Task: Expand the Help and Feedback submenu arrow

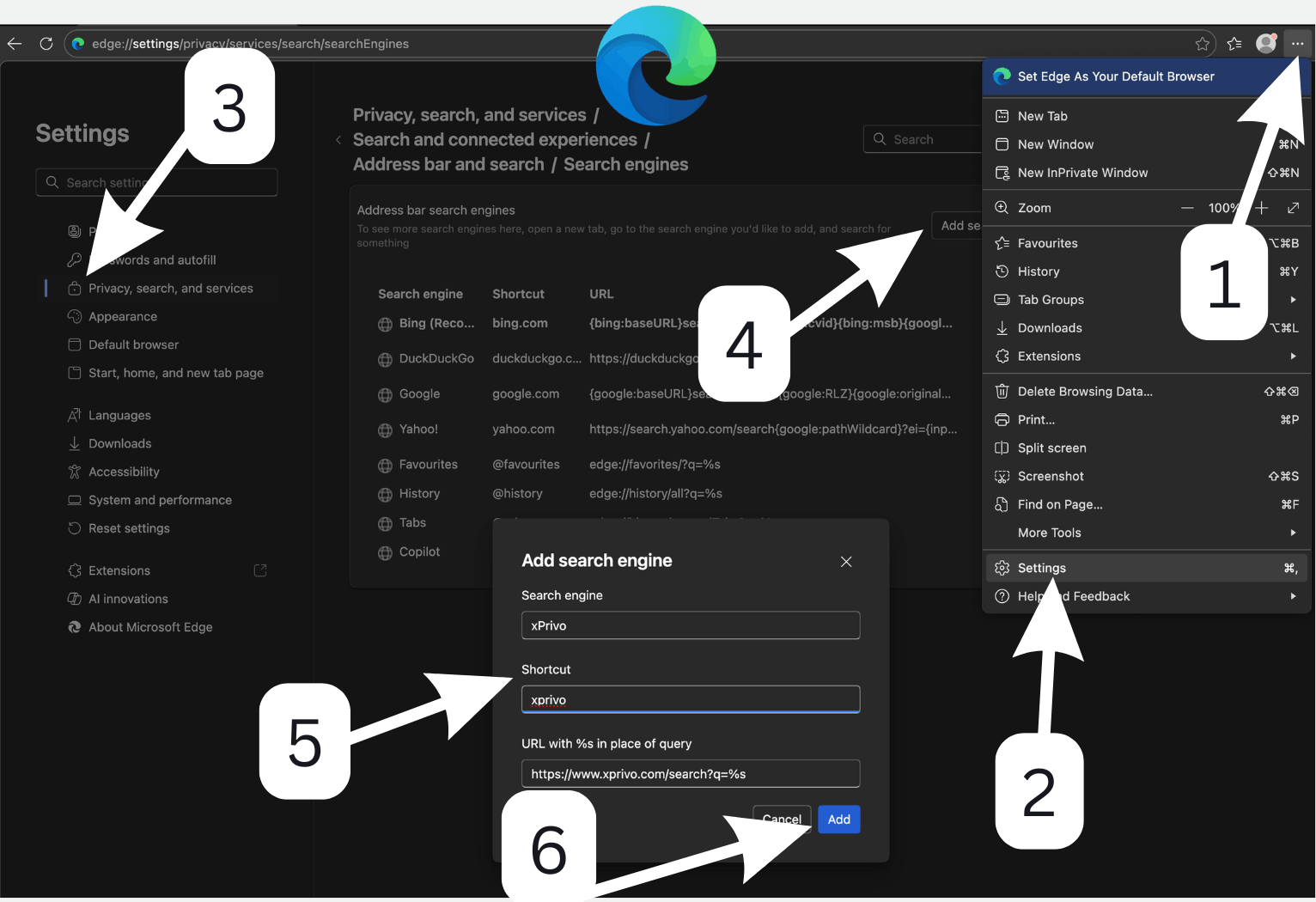Action: (x=1293, y=596)
